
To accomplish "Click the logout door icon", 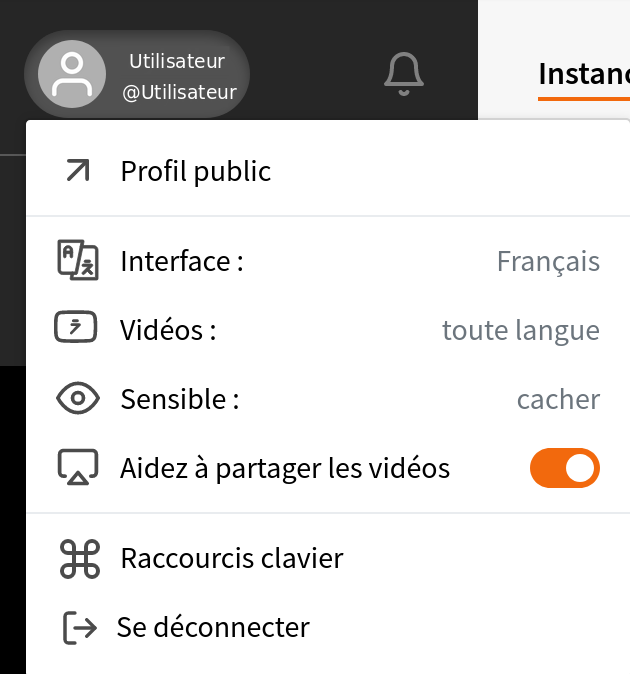I will pyautogui.click(x=79, y=628).
